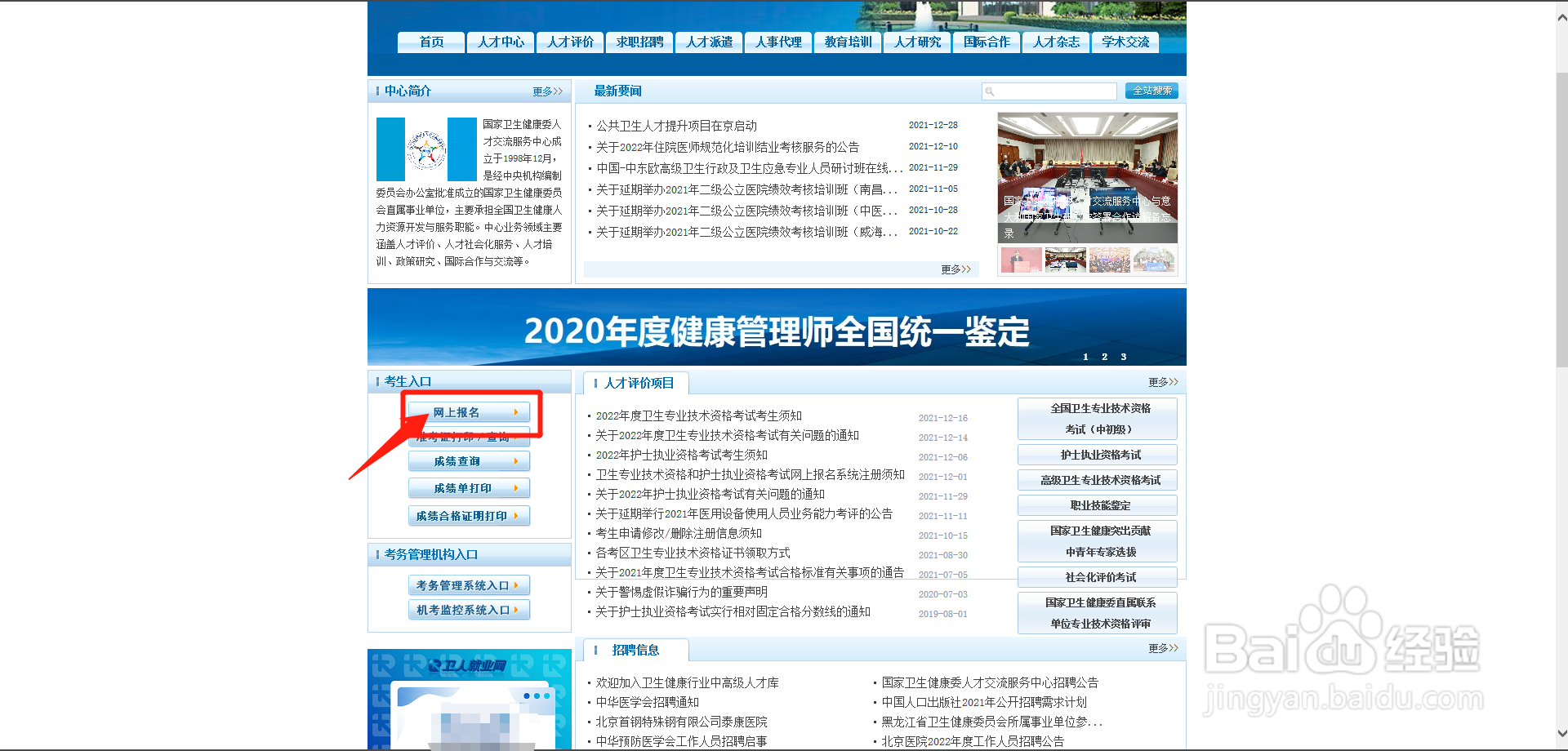
Task: Click the site search input field
Action: pos(1049,91)
